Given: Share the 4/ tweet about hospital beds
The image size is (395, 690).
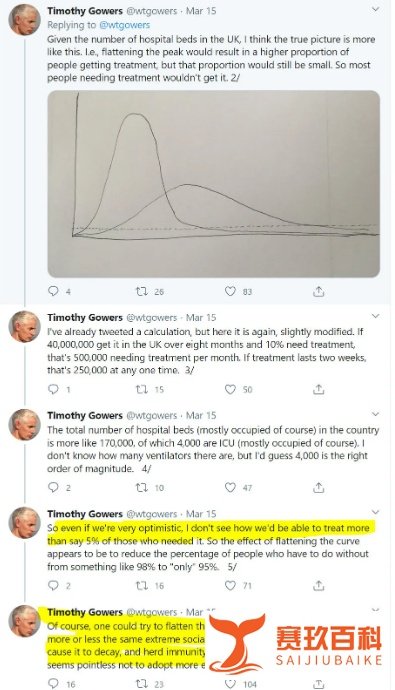Looking at the screenshot, I should (319, 487).
